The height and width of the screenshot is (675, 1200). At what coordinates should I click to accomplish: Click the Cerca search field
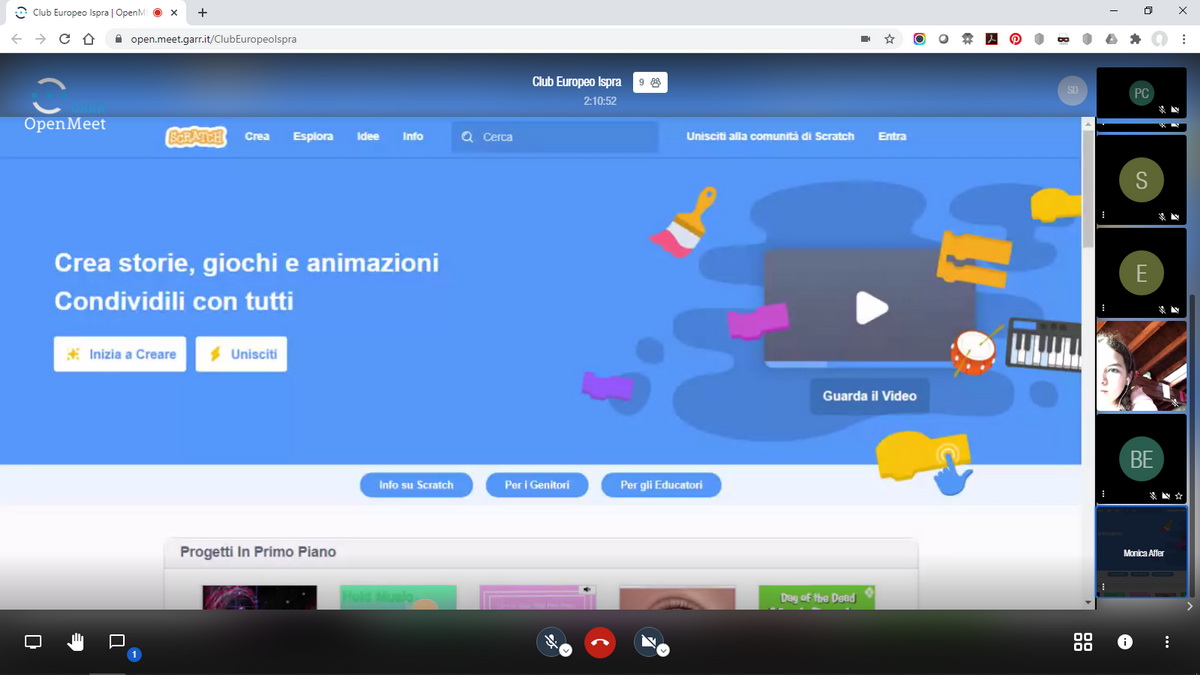tap(555, 137)
